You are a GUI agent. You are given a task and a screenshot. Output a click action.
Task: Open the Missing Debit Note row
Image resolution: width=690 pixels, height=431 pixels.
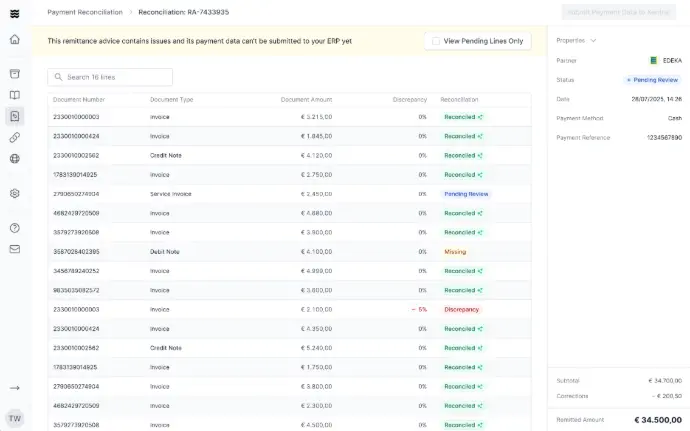289,252
